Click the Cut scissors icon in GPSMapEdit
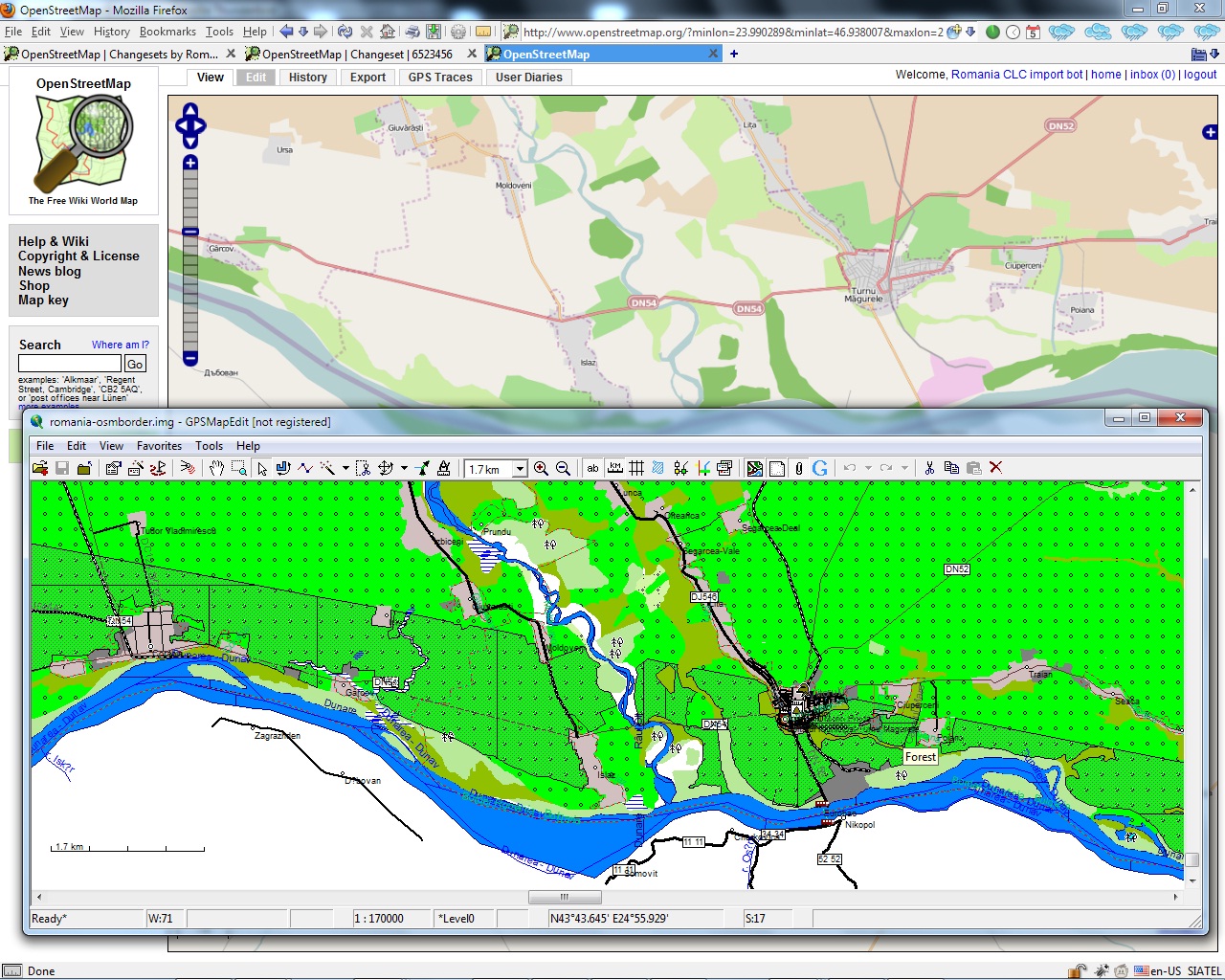This screenshot has width=1225, height=980. [929, 468]
